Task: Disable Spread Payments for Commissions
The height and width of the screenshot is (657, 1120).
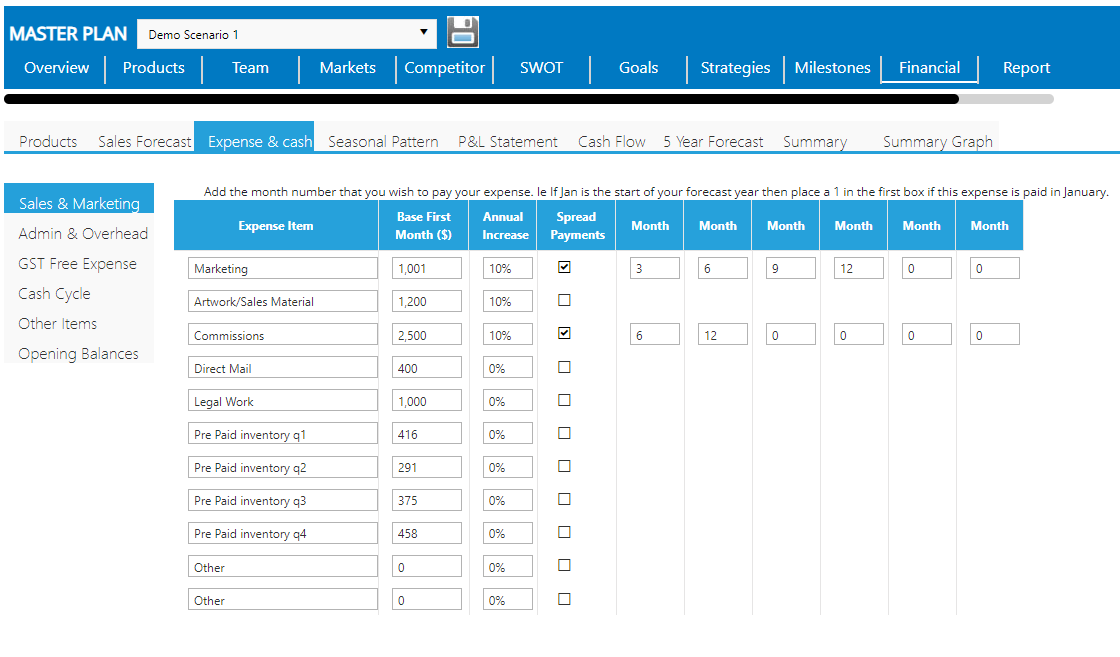Action: [565, 333]
